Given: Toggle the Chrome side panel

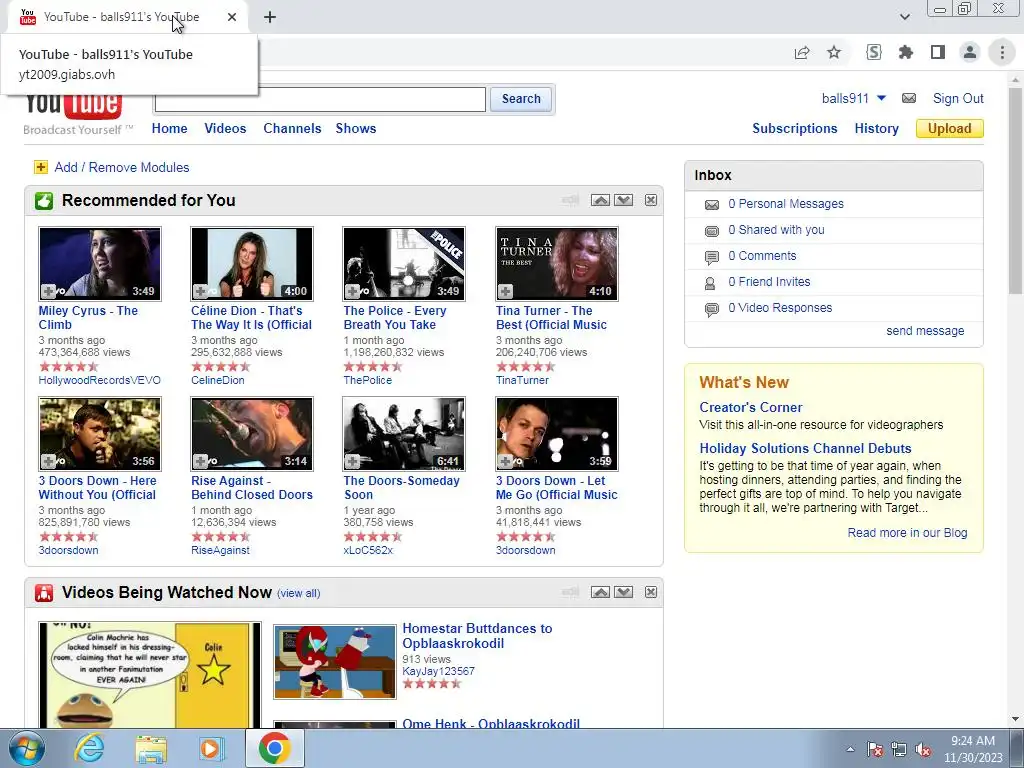Looking at the screenshot, I should click(x=938, y=52).
